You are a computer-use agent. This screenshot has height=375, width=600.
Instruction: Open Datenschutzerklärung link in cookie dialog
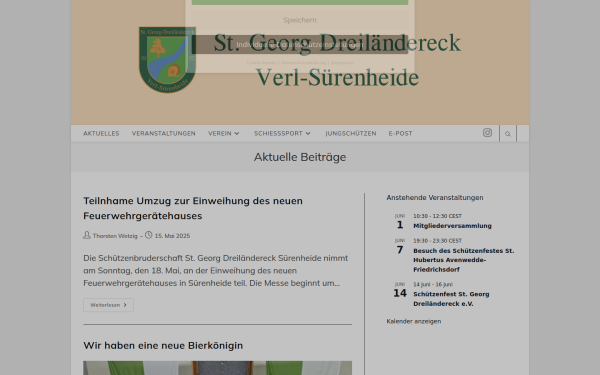pos(303,63)
